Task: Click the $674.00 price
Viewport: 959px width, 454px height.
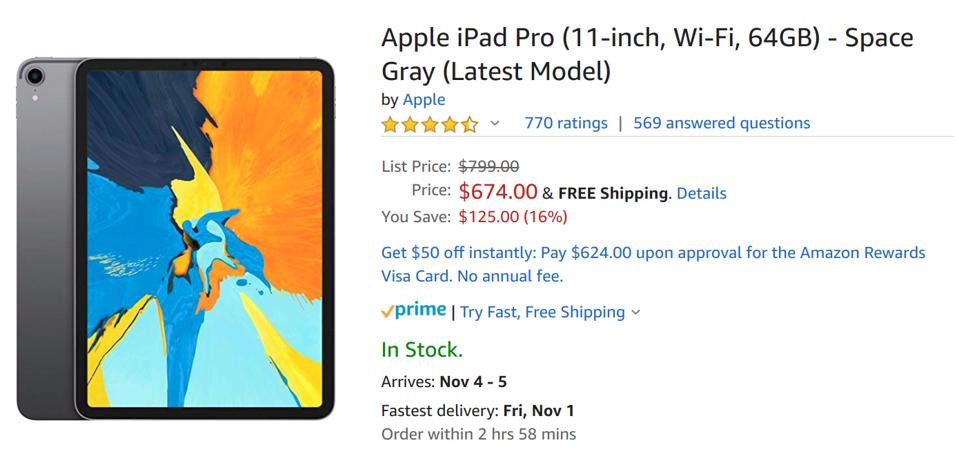Action: (x=498, y=192)
